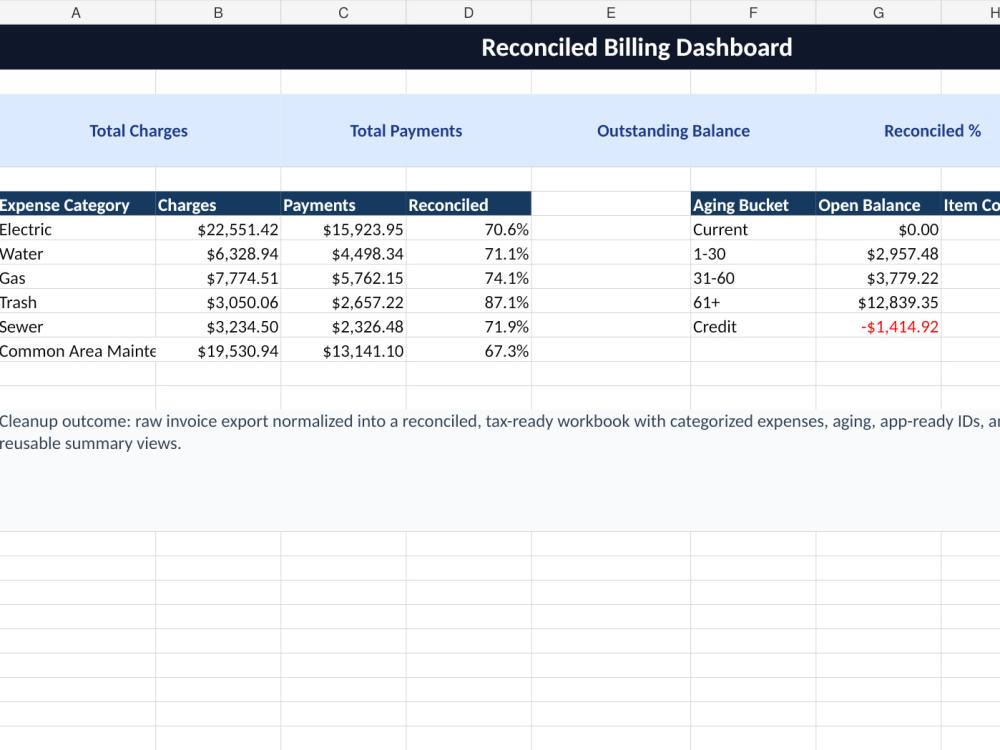Click the Reconciled Billing Dashboard title
Viewport: 1000px width, 750px height.
[x=636, y=47]
